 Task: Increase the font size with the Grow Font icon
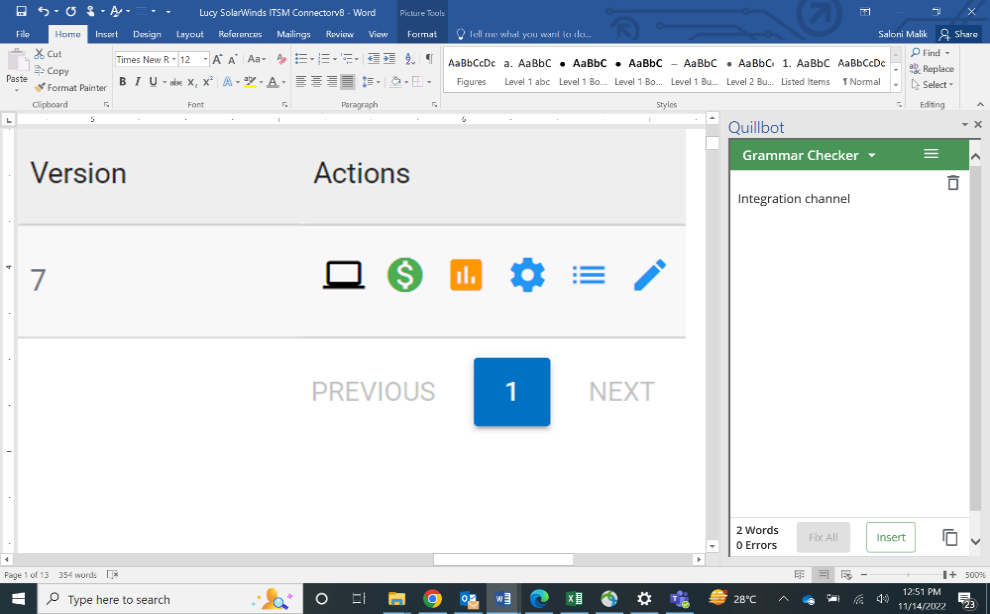[x=217, y=59]
